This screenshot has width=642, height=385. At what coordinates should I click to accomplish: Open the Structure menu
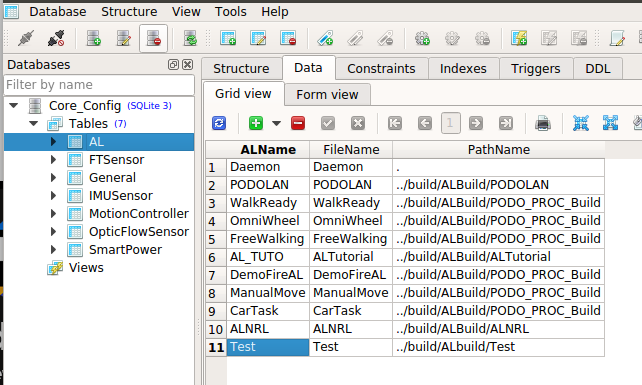pyautogui.click(x=129, y=11)
